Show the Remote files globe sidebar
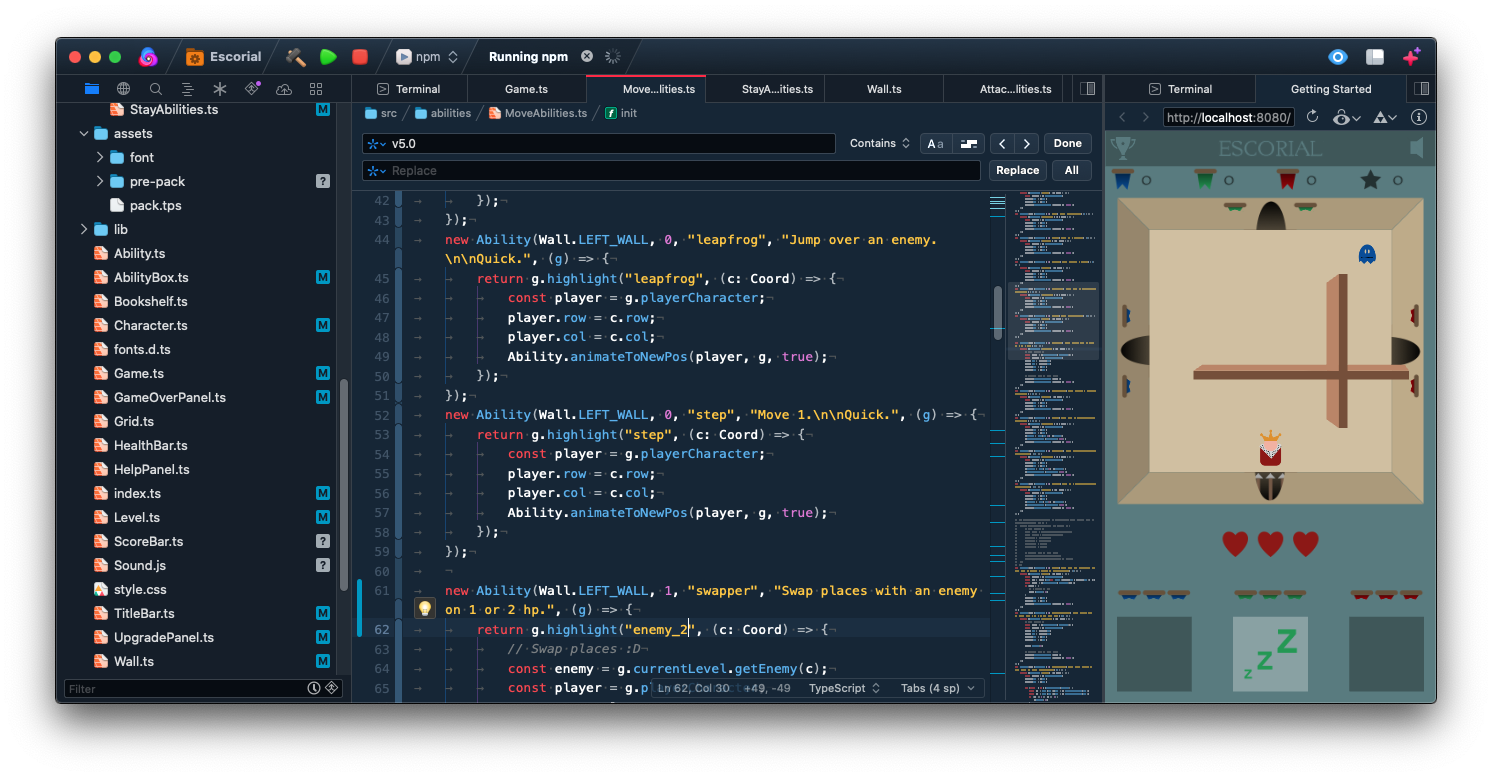This screenshot has height=777, width=1492. click(123, 89)
